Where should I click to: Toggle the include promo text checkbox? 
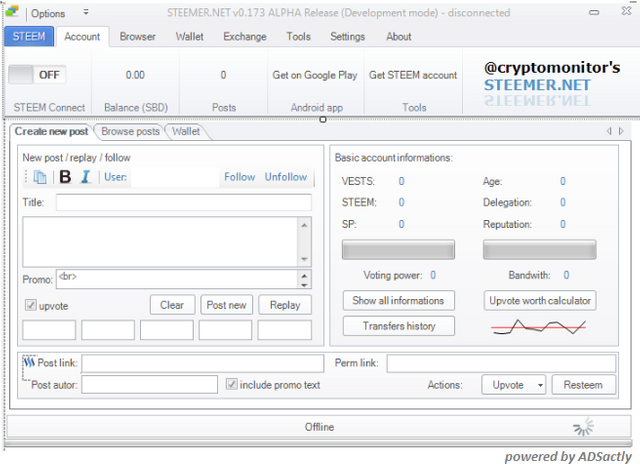231,384
